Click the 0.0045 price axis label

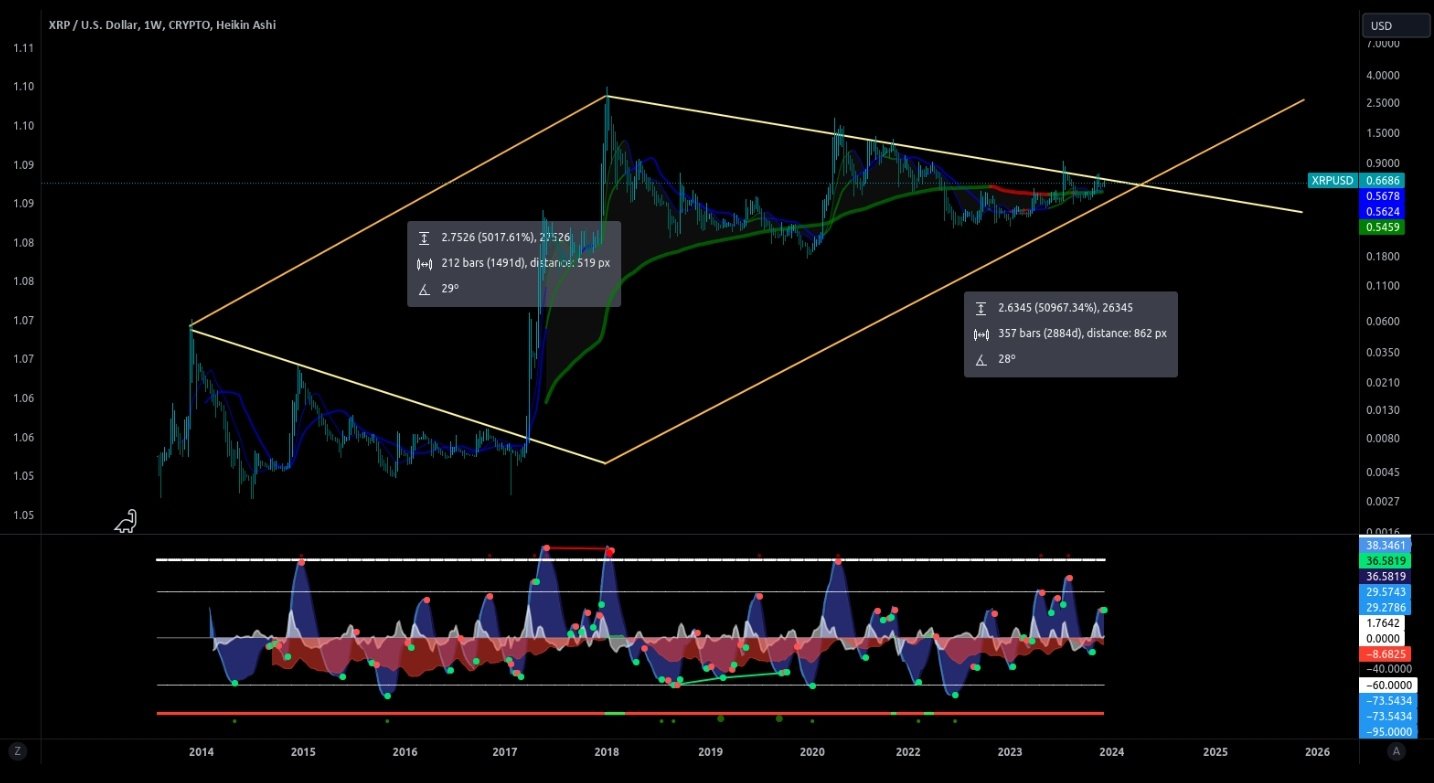coord(1384,472)
